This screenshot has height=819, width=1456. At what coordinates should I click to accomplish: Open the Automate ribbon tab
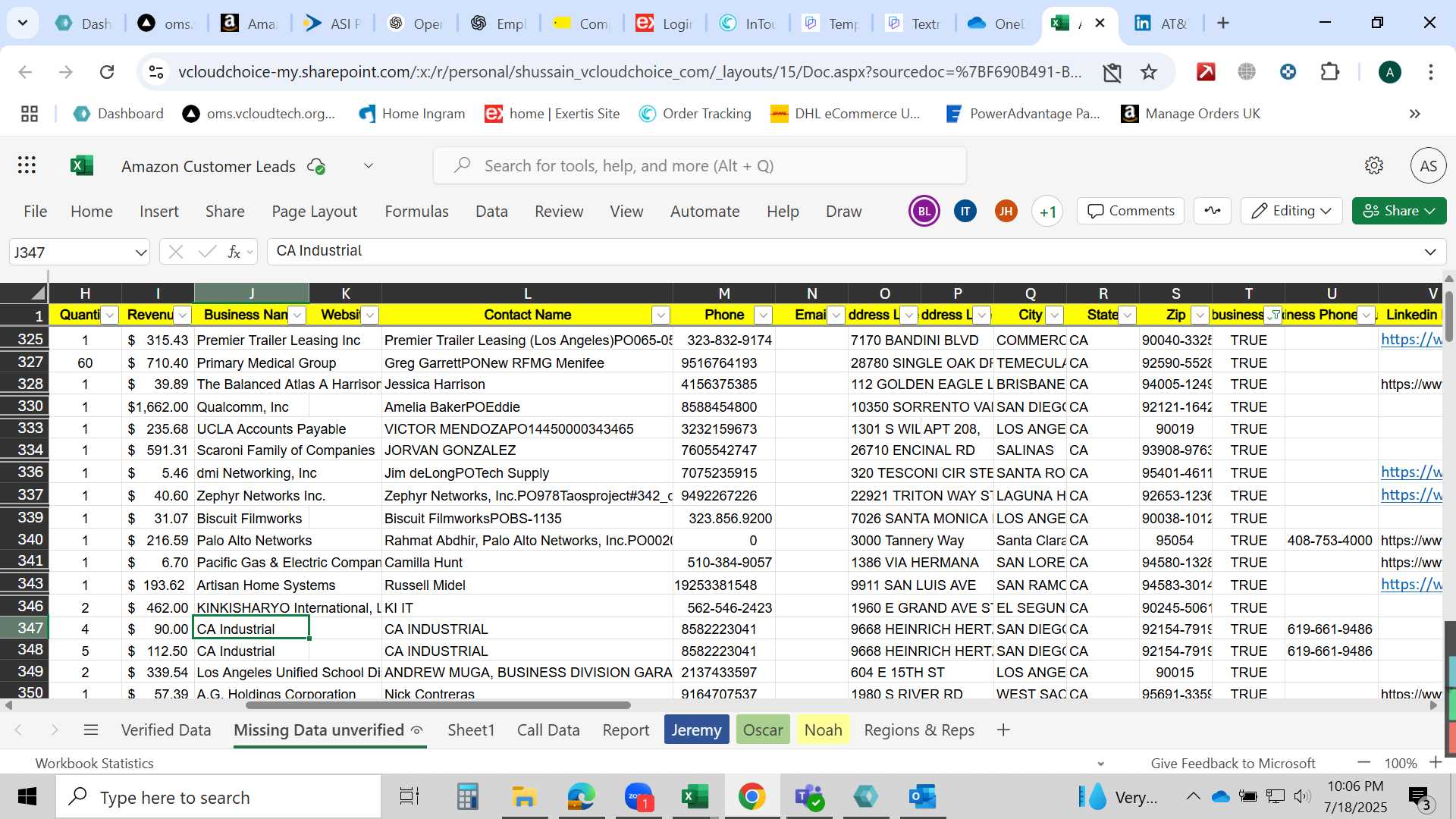point(704,212)
